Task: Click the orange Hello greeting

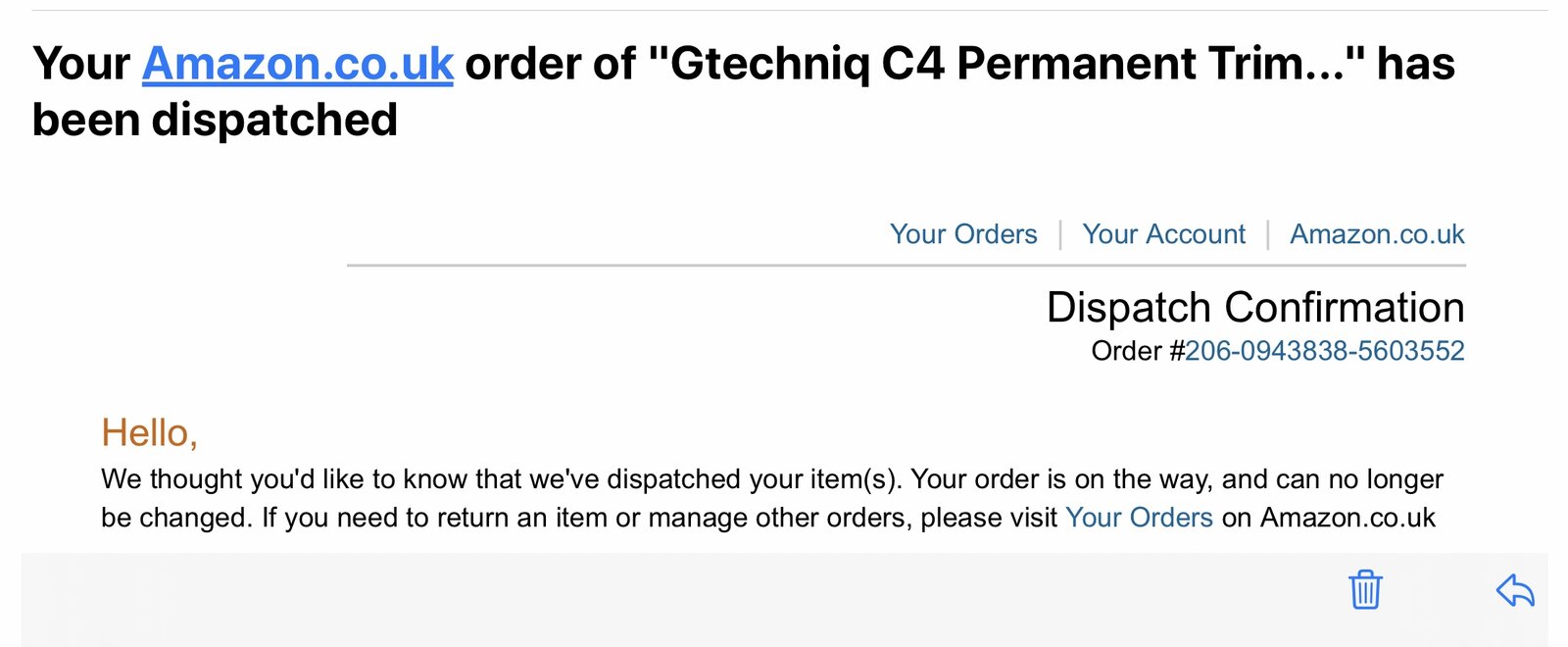Action: pos(149,433)
